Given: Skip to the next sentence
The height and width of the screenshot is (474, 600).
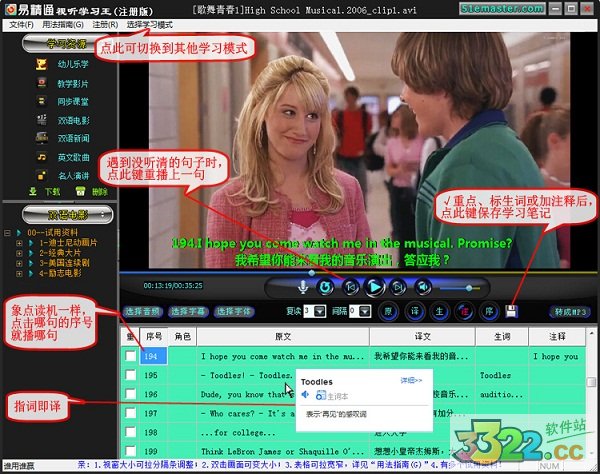Looking at the screenshot, I should [x=398, y=287].
